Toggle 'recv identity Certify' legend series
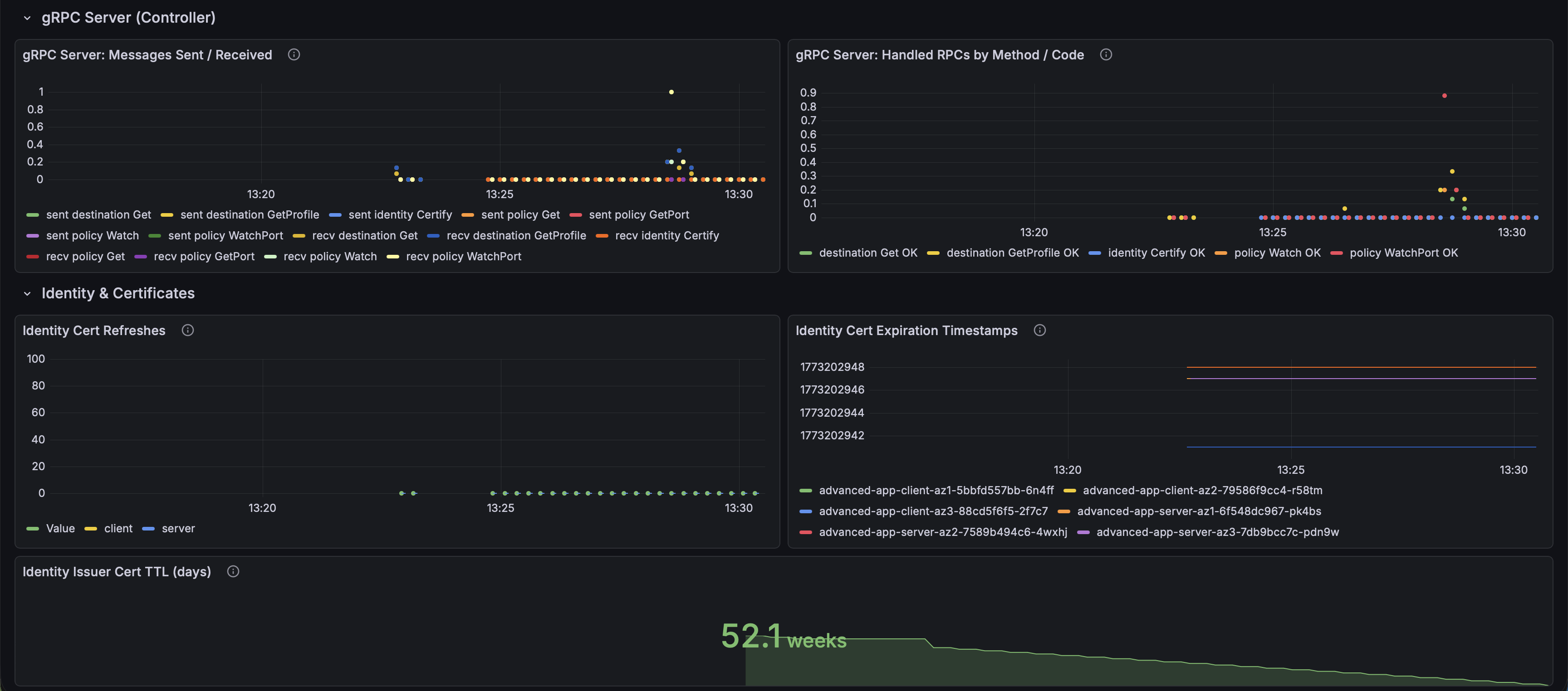The image size is (1568, 691). [666, 235]
